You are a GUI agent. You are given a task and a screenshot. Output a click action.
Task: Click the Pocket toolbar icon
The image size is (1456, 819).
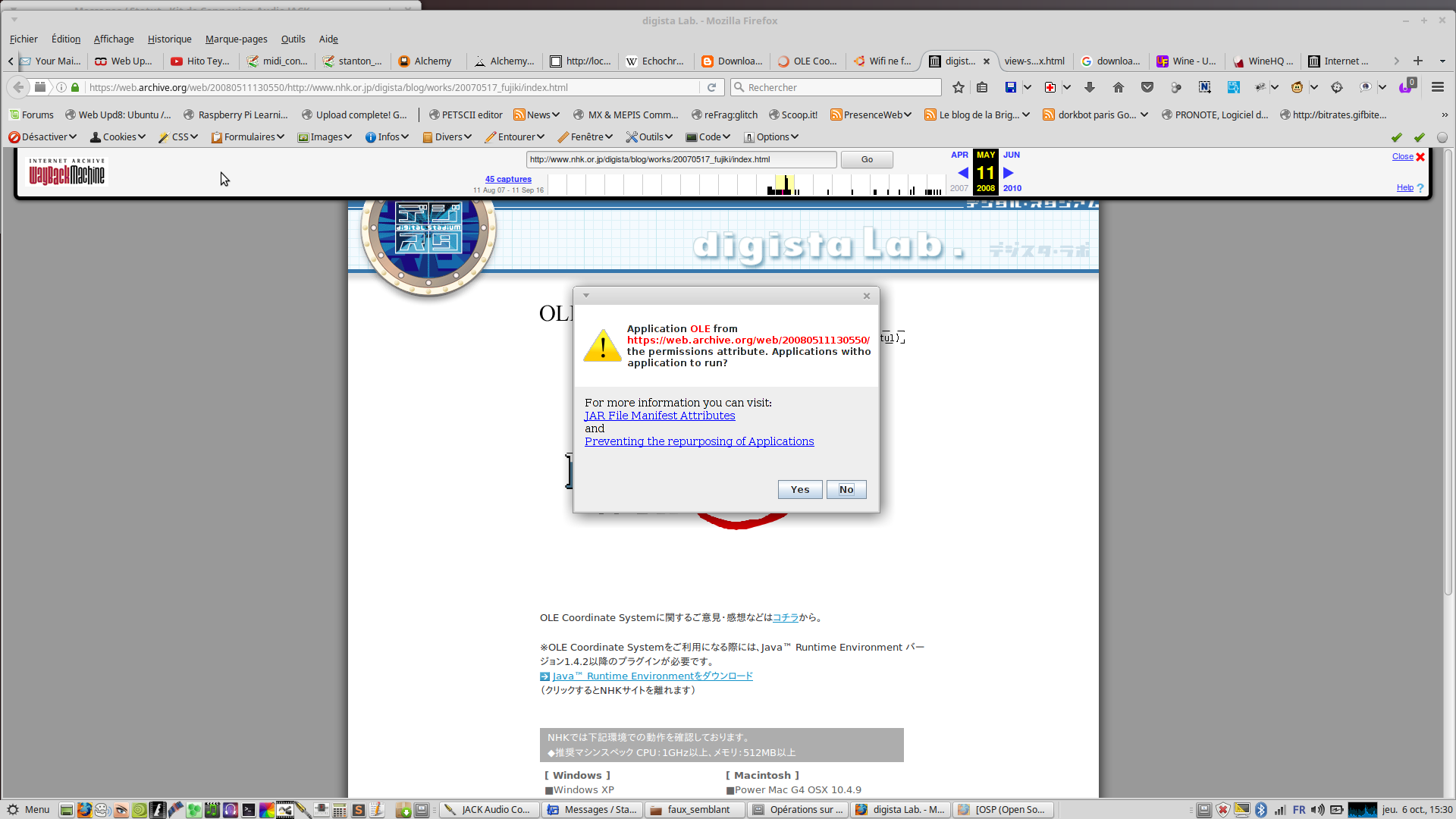pyautogui.click(x=1147, y=87)
